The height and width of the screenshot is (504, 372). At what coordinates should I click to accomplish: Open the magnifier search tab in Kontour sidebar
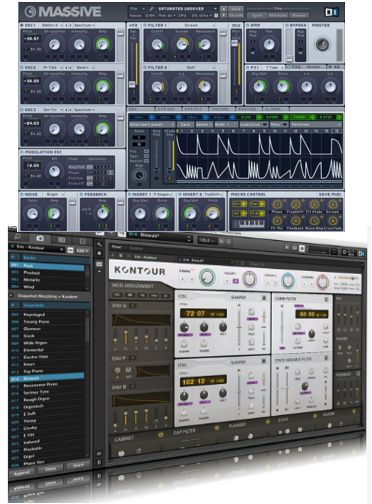[x=18, y=237]
